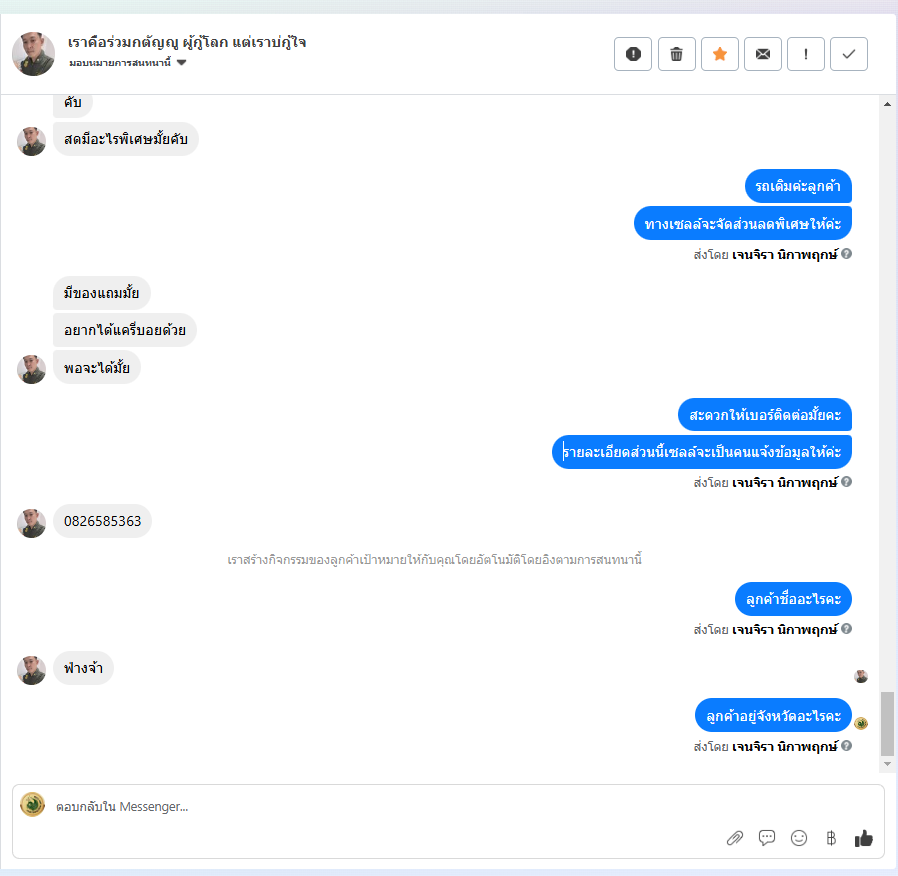Click help icon beside last sender name

coord(846,746)
